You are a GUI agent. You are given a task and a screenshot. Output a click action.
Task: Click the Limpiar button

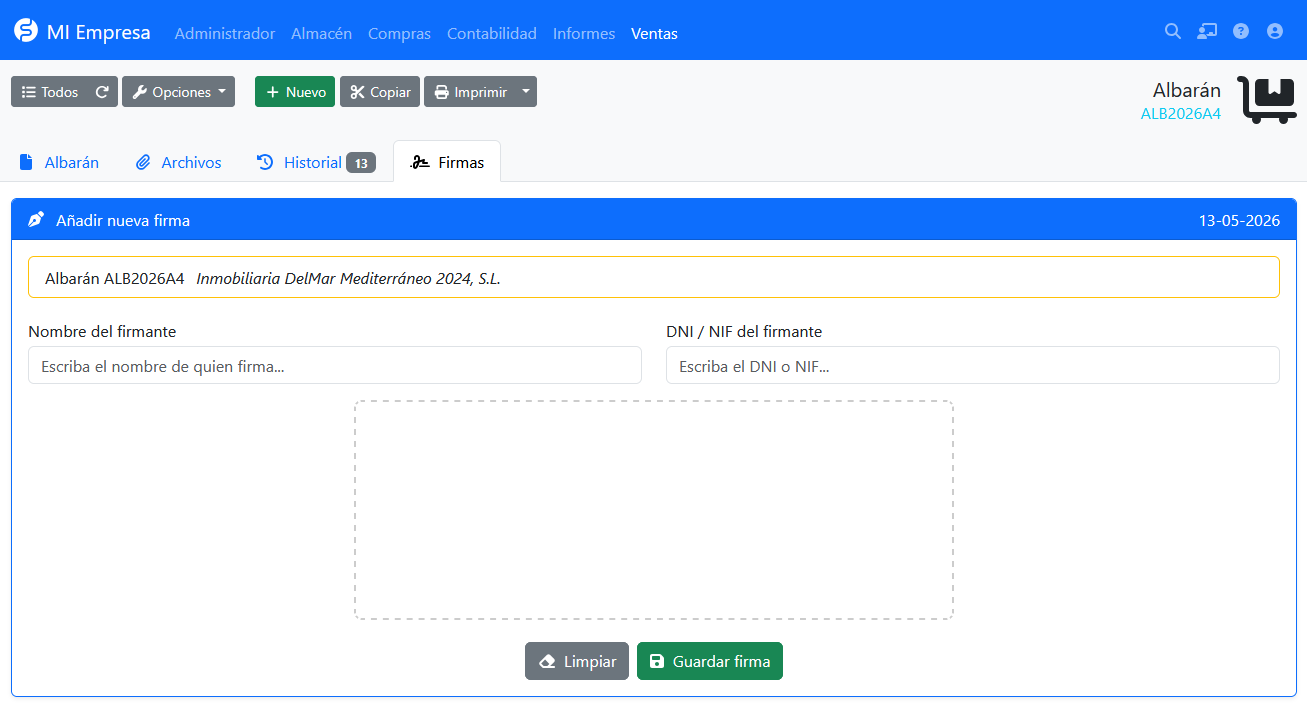(577, 661)
